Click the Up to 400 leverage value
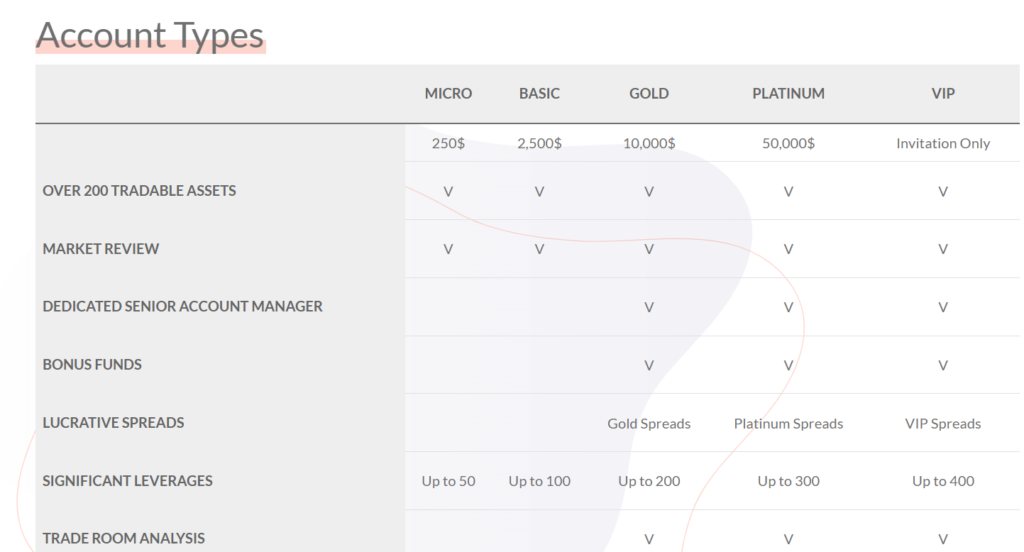This screenshot has height=552, width=1024. pos(942,481)
